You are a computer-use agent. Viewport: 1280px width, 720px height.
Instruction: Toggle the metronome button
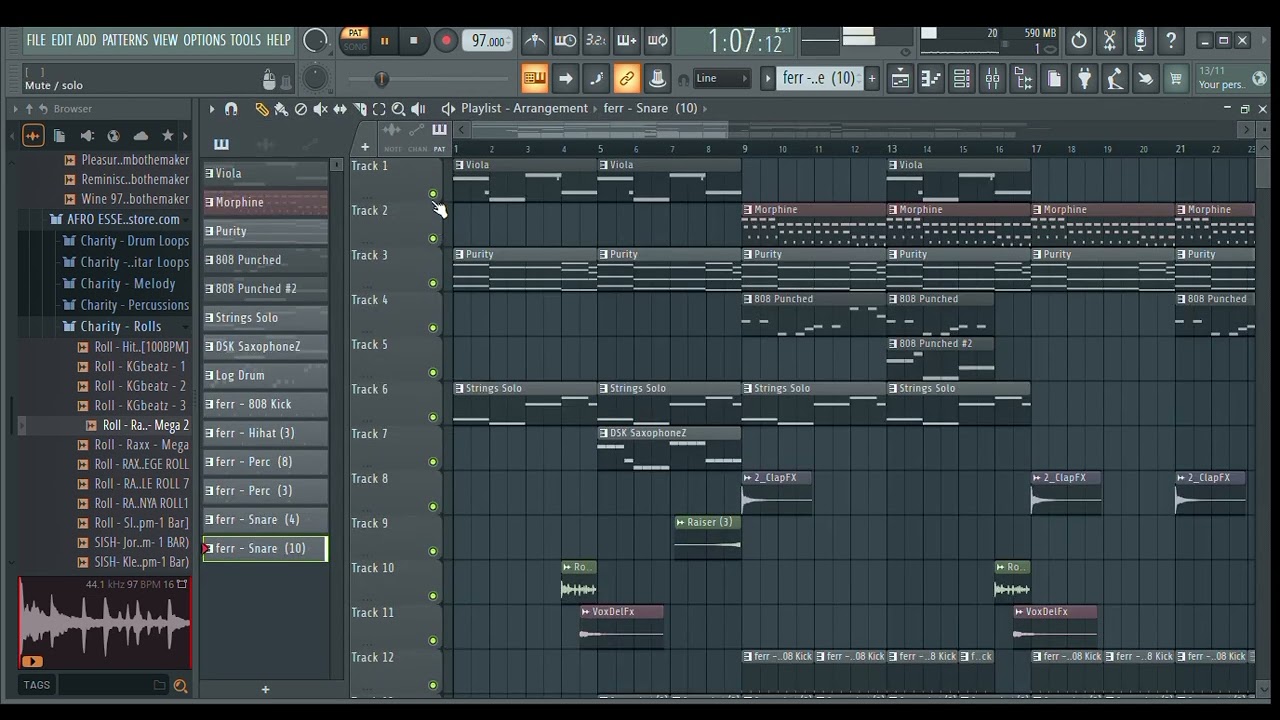pyautogui.click(x=535, y=41)
